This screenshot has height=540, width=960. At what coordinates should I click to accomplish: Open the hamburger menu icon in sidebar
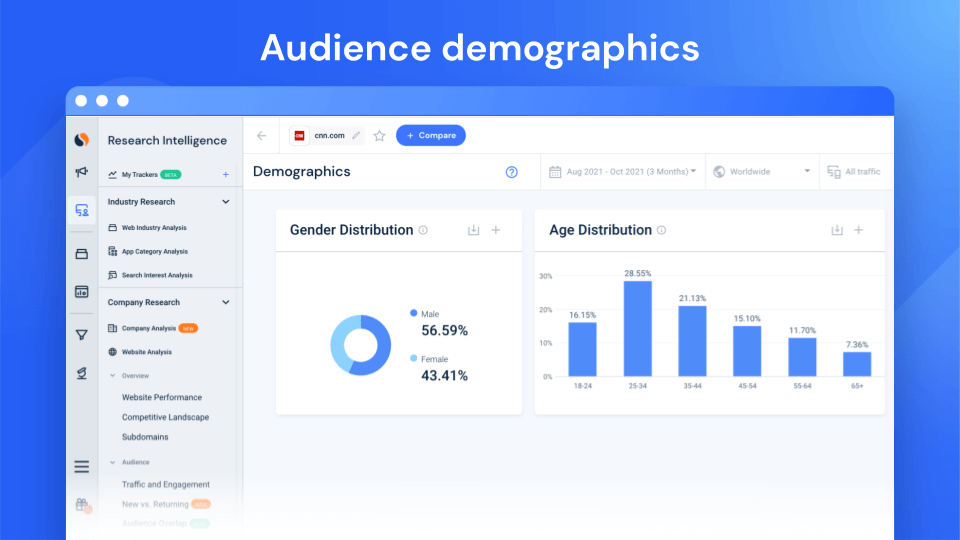(x=81, y=467)
